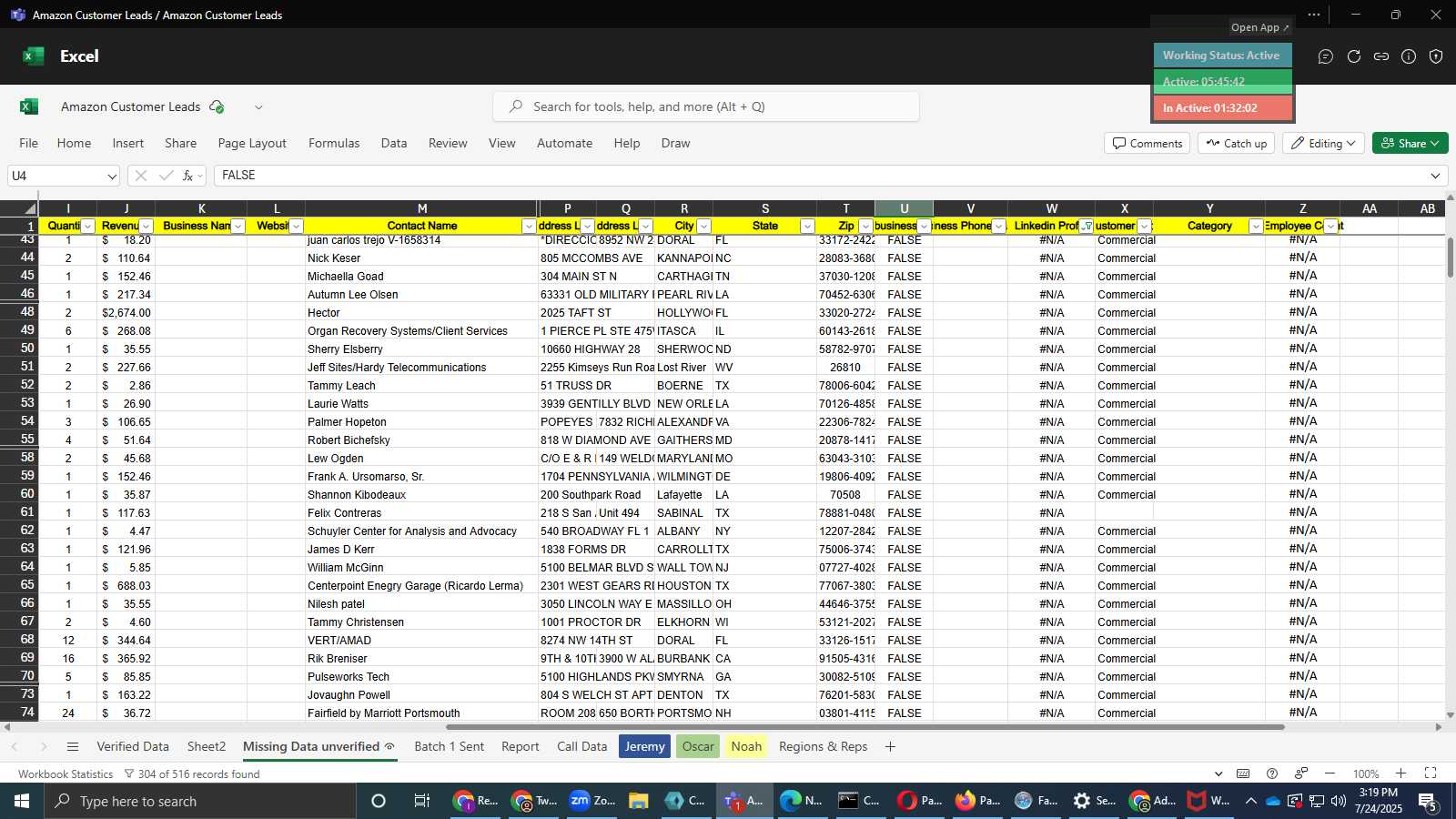The height and width of the screenshot is (819, 1456).
Task: Click the Select All corner triangle
Action: pos(29,208)
